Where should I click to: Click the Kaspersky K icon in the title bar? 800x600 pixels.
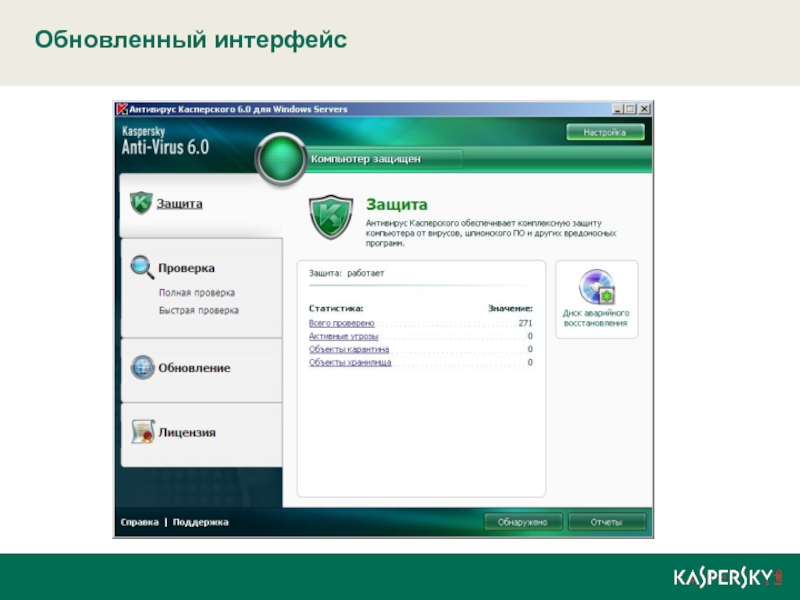(x=121, y=109)
